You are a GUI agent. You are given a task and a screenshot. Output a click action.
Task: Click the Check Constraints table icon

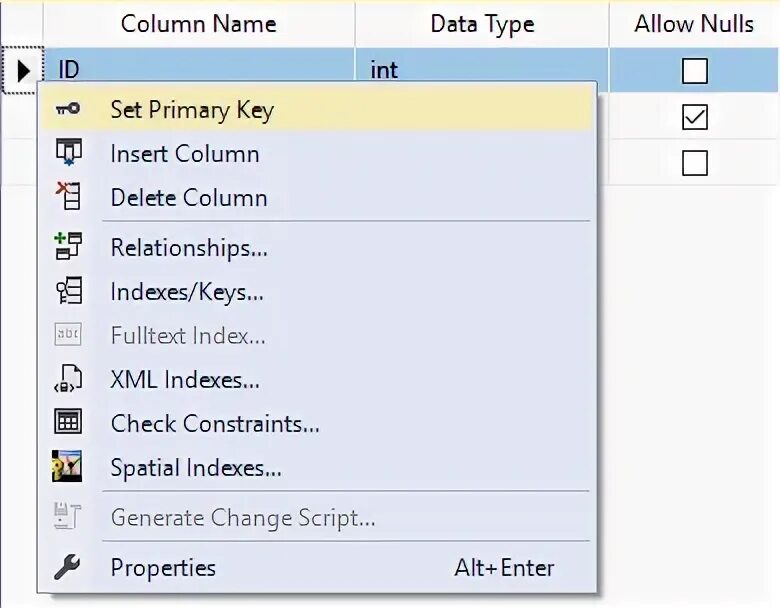67,422
